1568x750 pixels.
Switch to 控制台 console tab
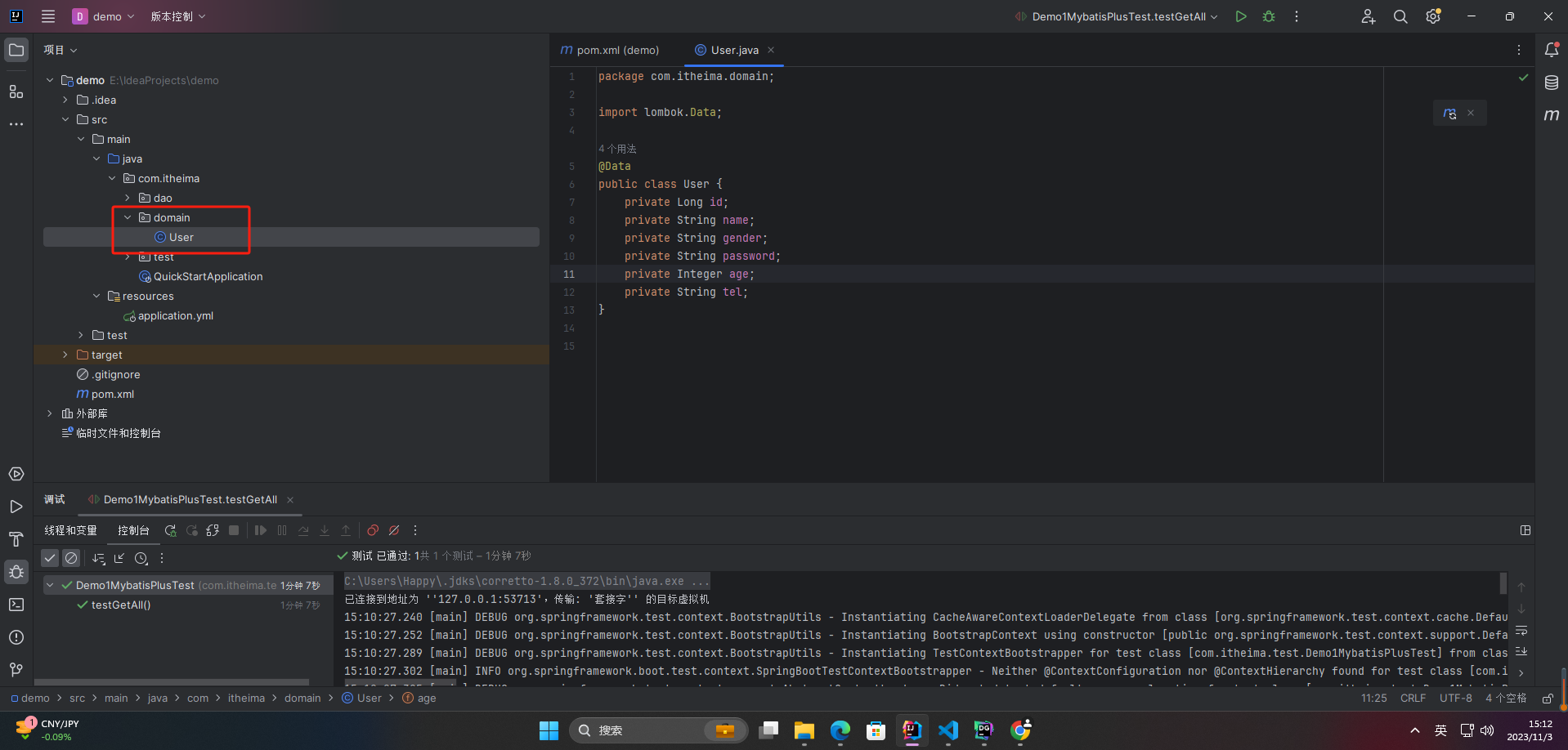pos(133,530)
